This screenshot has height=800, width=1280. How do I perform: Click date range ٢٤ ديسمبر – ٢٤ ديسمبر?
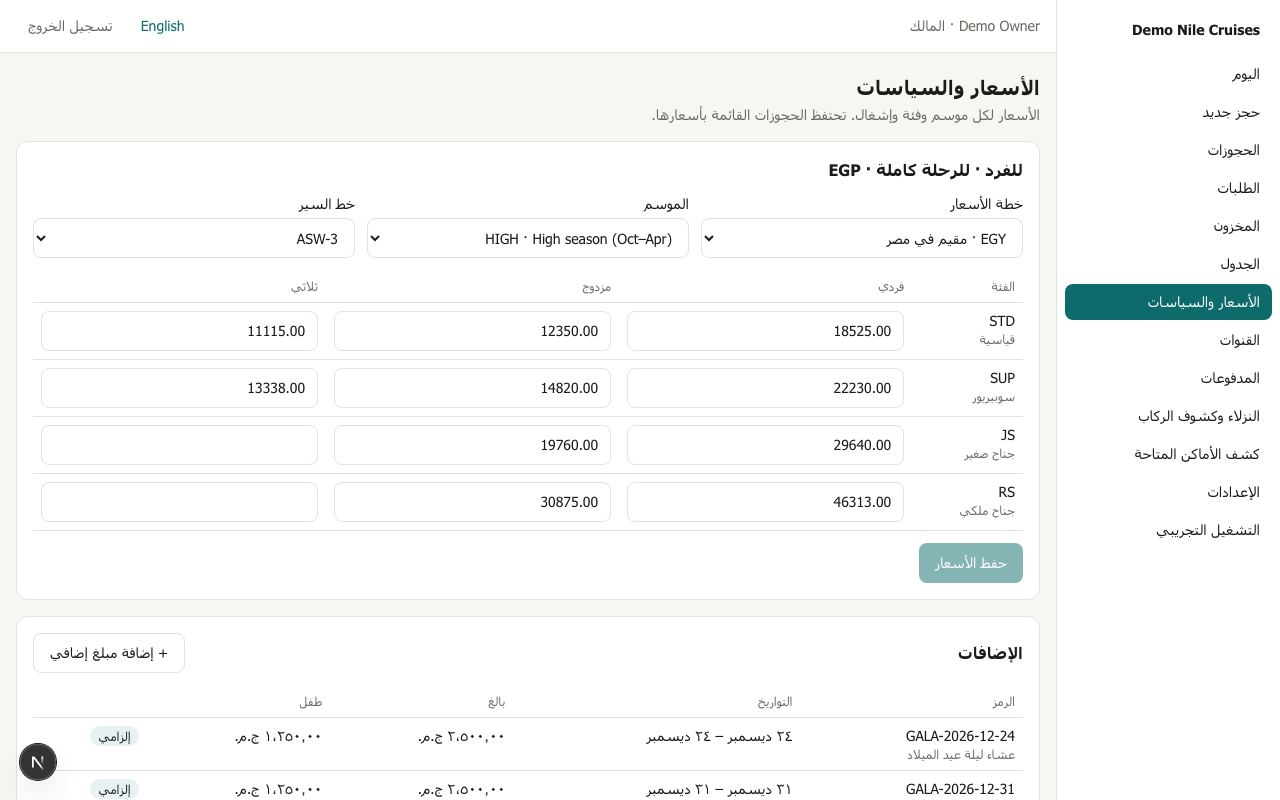click(719, 736)
